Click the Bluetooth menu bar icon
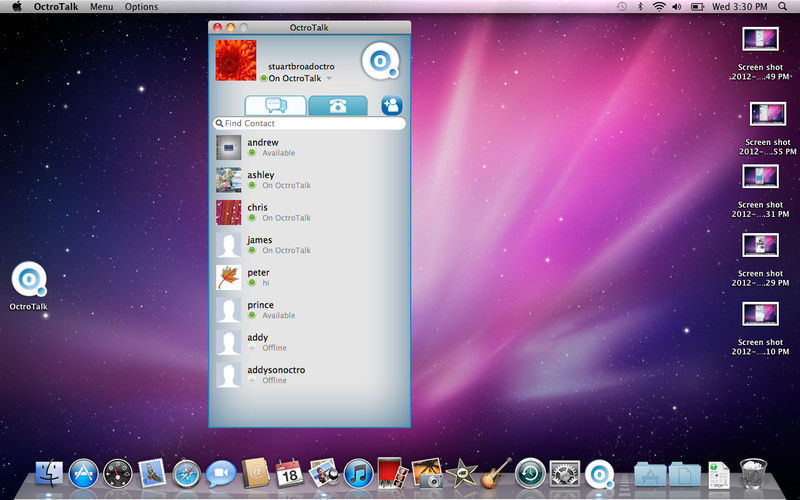This screenshot has width=800, height=500. 640,7
